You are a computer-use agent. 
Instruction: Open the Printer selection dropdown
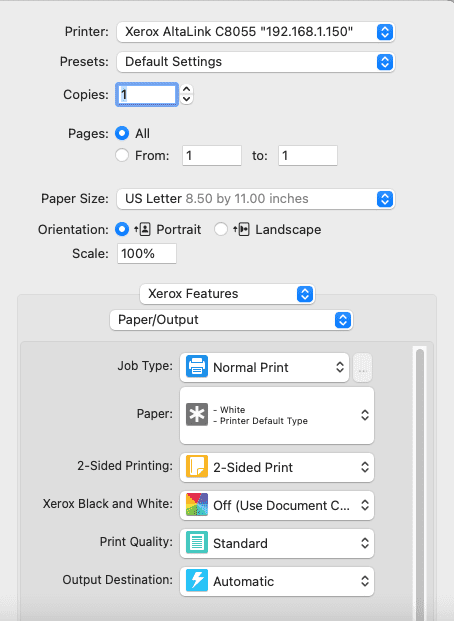[x=256, y=32]
